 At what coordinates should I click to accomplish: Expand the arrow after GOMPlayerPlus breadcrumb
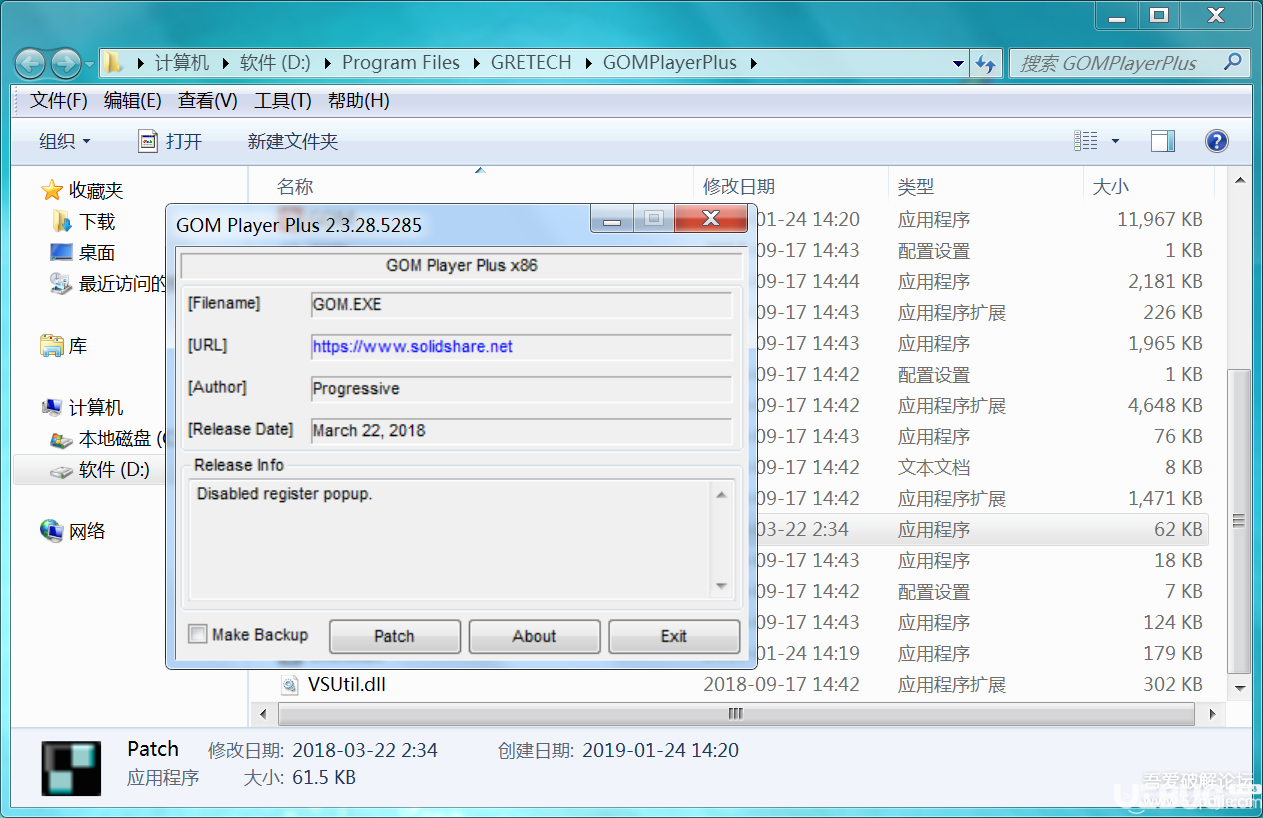(752, 63)
